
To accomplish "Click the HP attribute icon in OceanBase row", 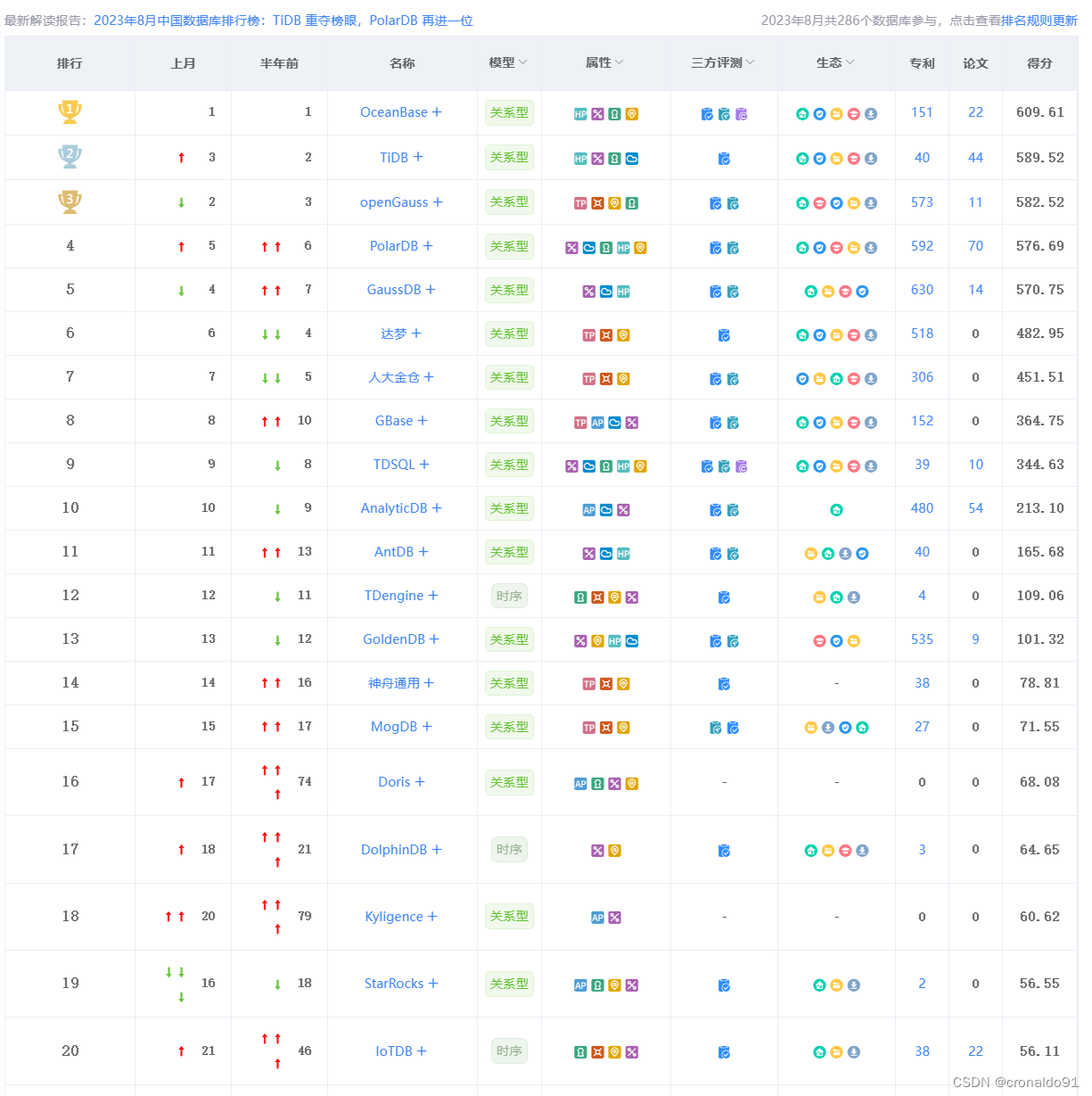I will tap(580, 114).
